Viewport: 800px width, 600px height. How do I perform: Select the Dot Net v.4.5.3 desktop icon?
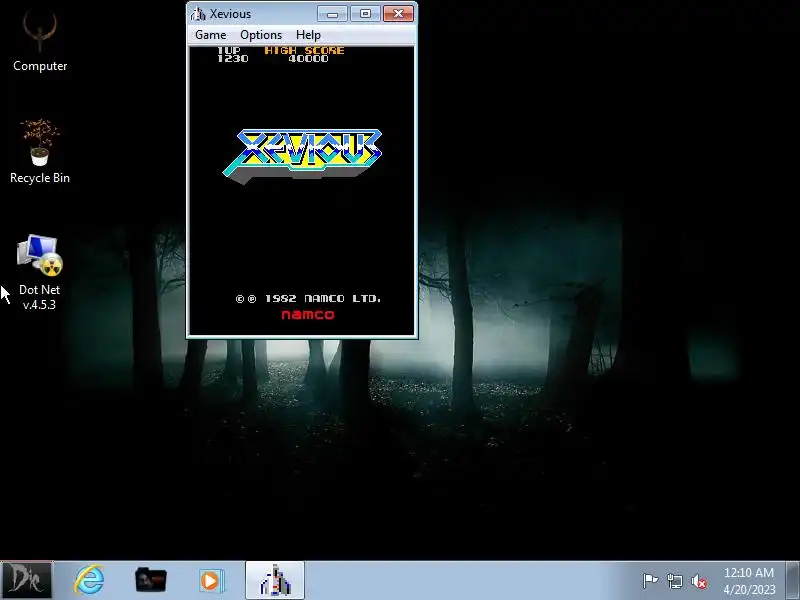pos(39,272)
